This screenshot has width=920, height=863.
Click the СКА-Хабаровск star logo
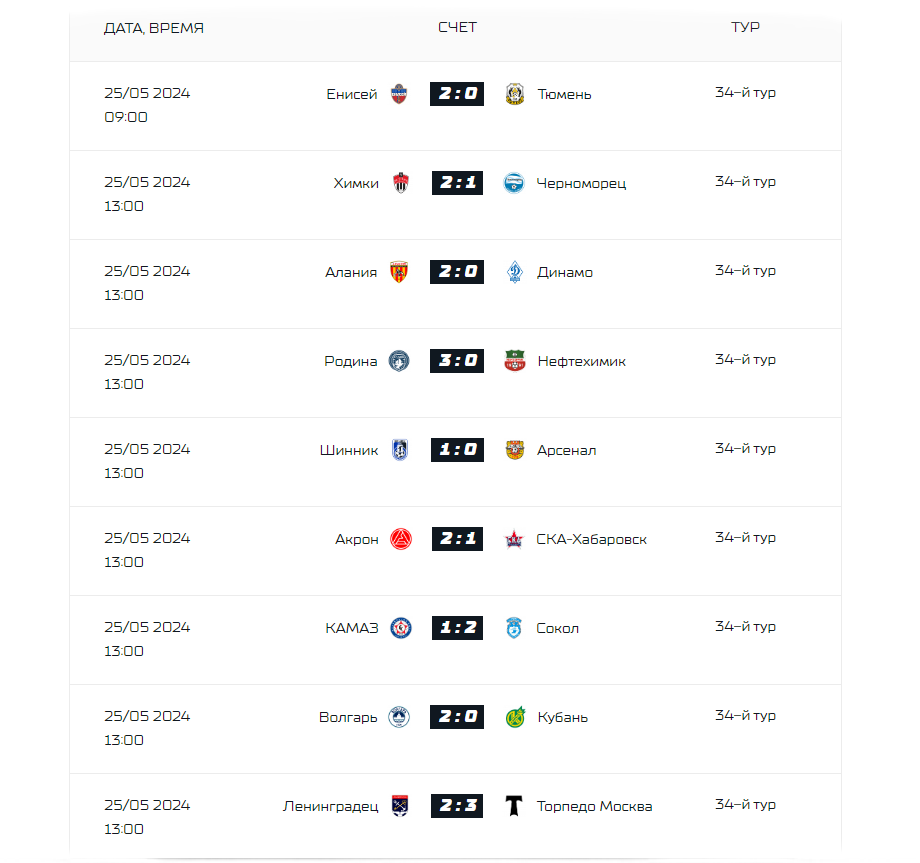[514, 539]
